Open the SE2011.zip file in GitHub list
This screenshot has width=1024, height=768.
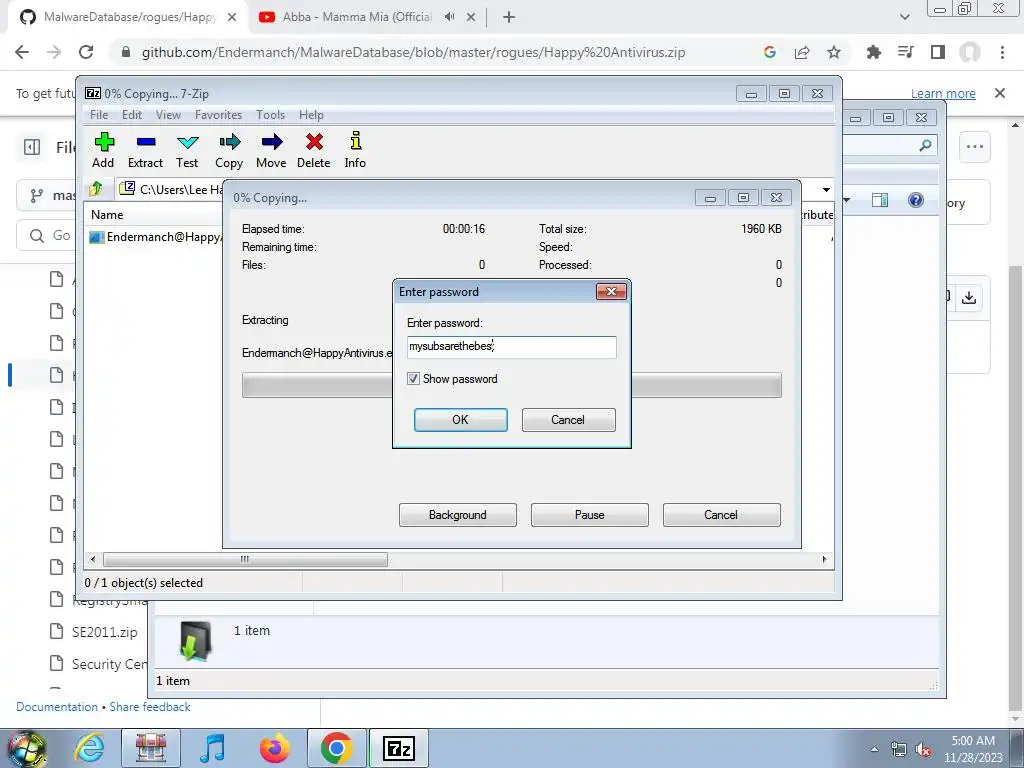104,632
